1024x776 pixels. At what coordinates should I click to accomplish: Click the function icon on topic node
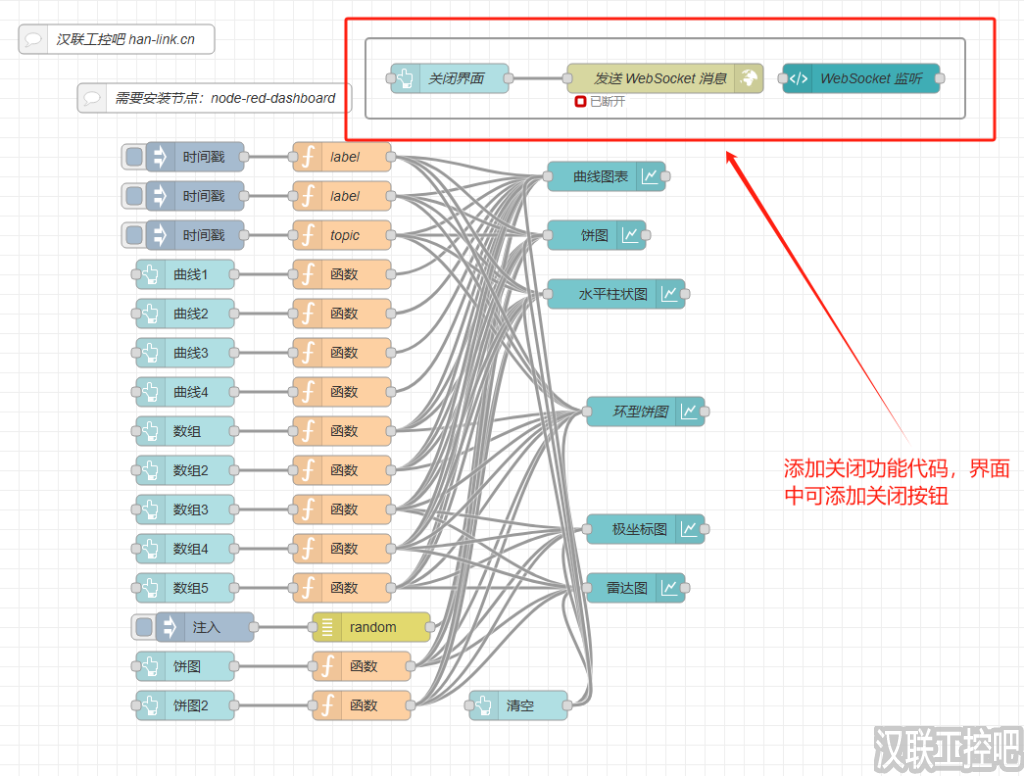(308, 236)
